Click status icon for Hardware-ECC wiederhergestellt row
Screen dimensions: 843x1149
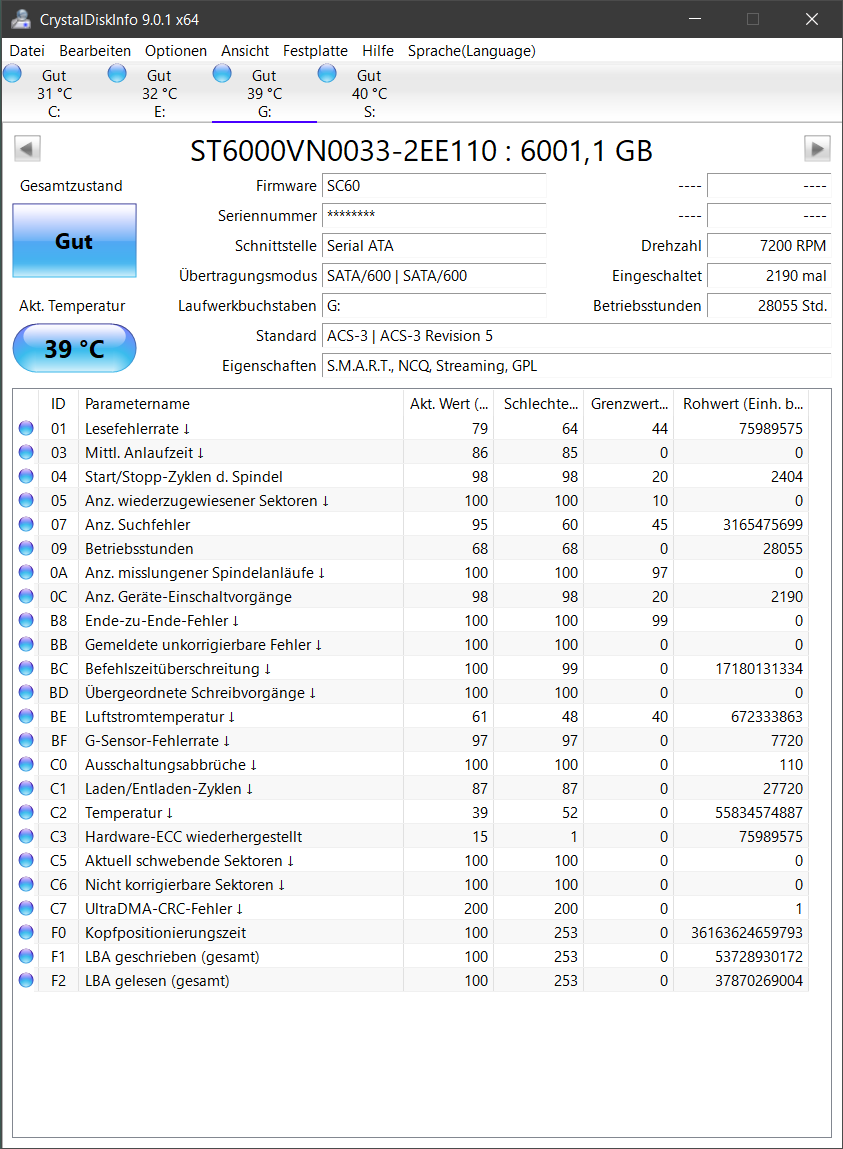click(x=26, y=836)
